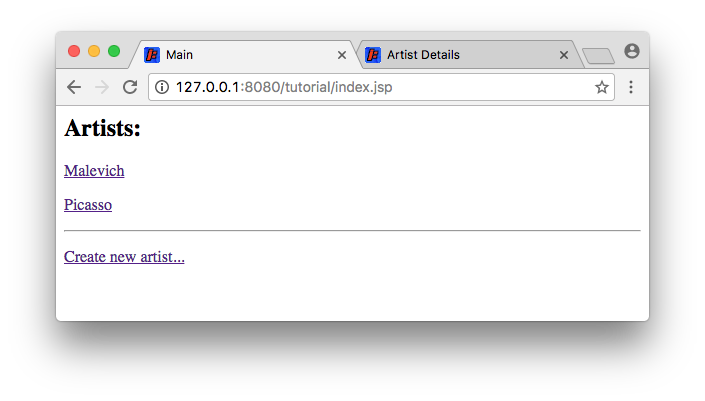Close the browser window with red button
The image size is (705, 401).
click(74, 51)
